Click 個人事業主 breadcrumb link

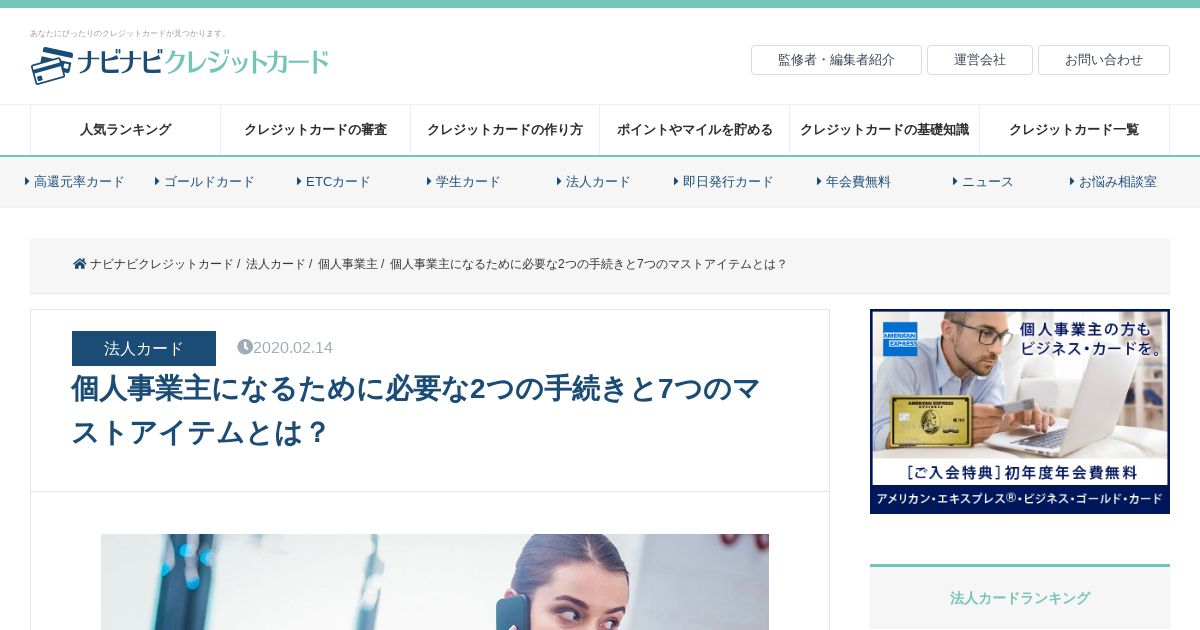tap(347, 264)
